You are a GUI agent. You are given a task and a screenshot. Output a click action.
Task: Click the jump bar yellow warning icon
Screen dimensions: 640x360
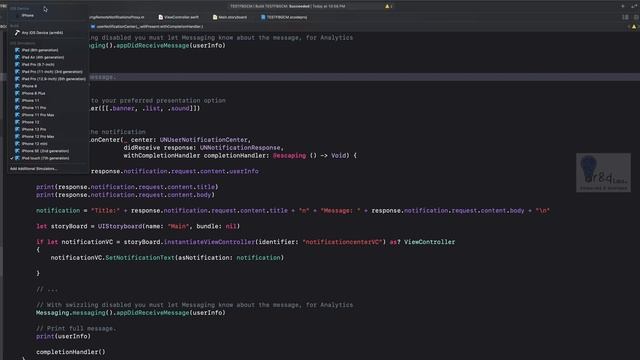tap(634, 27)
